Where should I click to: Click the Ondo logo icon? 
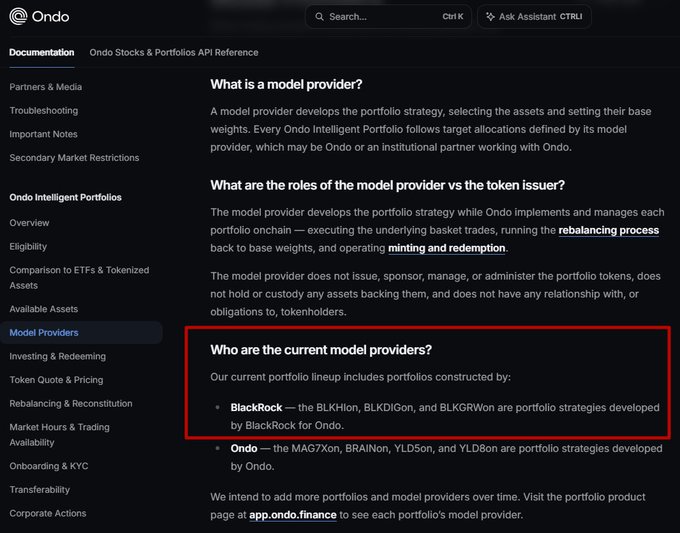[18, 16]
